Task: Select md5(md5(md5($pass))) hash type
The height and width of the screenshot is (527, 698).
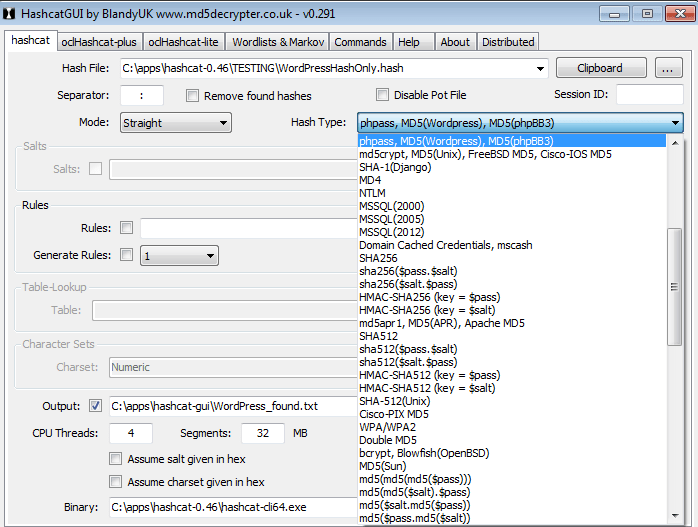Action: [x=512, y=479]
